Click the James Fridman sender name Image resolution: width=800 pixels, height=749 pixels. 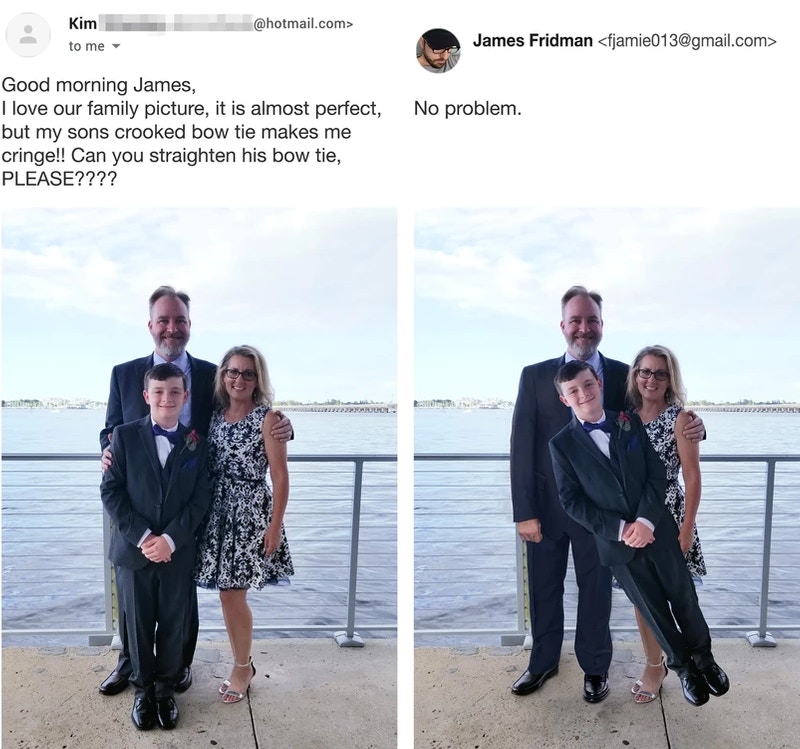coord(533,40)
